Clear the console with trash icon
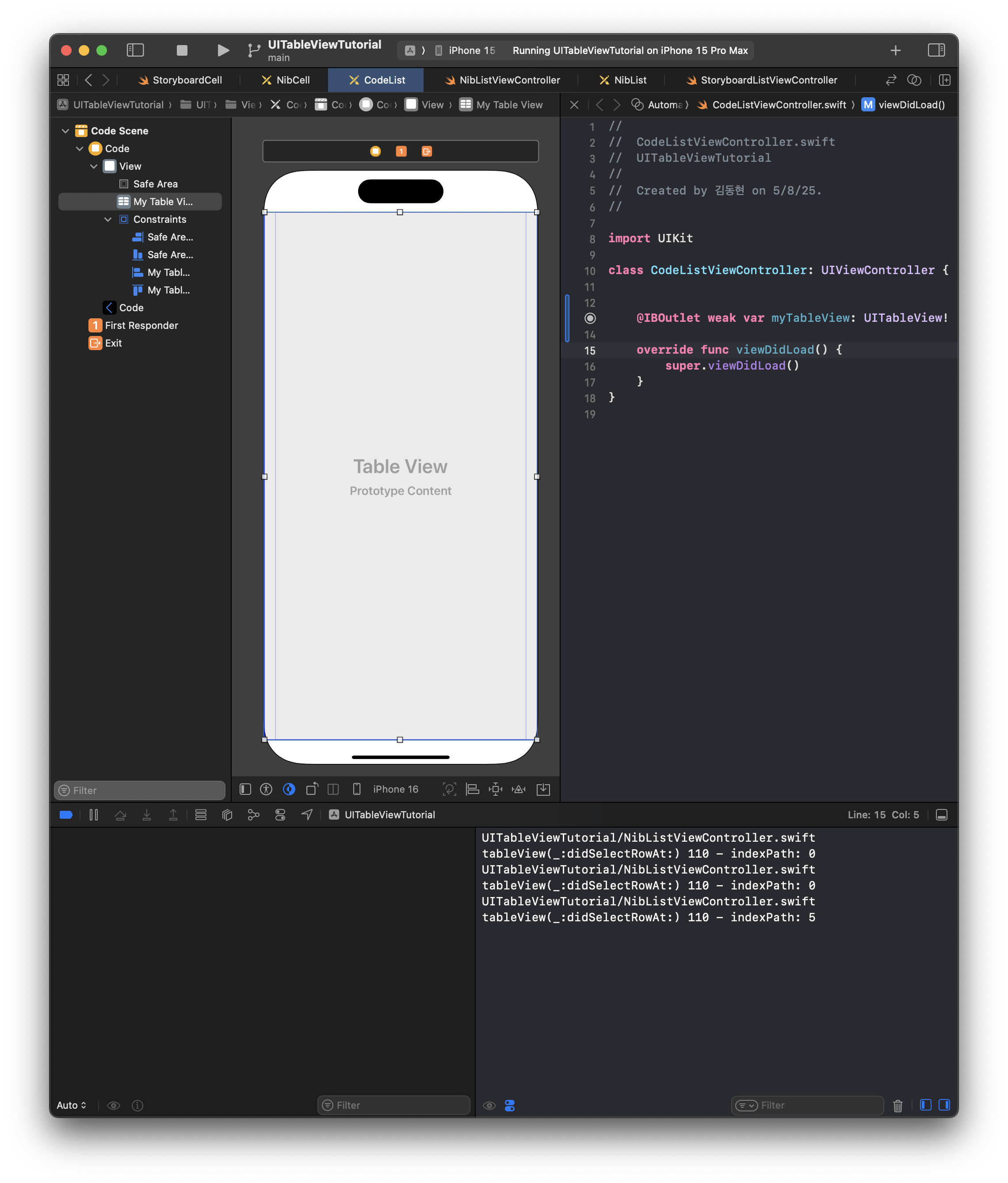Viewport: 1008px width, 1183px height. pos(897,1105)
